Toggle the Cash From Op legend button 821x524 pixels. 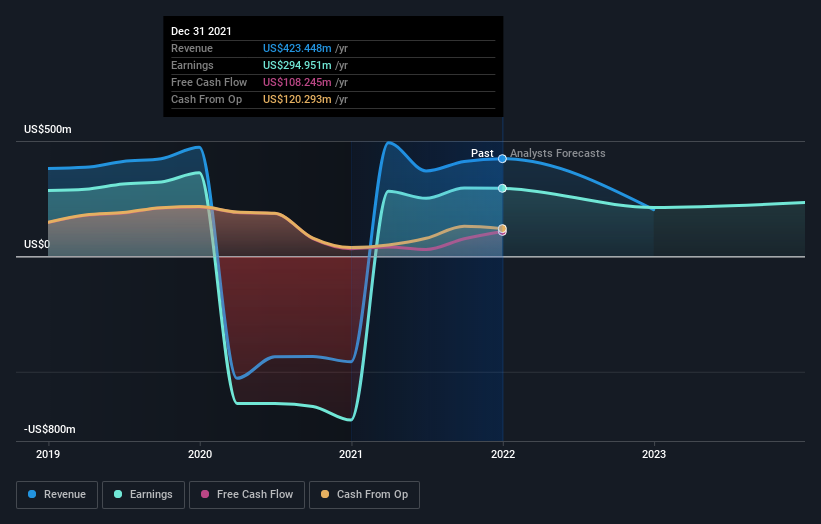pyautogui.click(x=364, y=495)
